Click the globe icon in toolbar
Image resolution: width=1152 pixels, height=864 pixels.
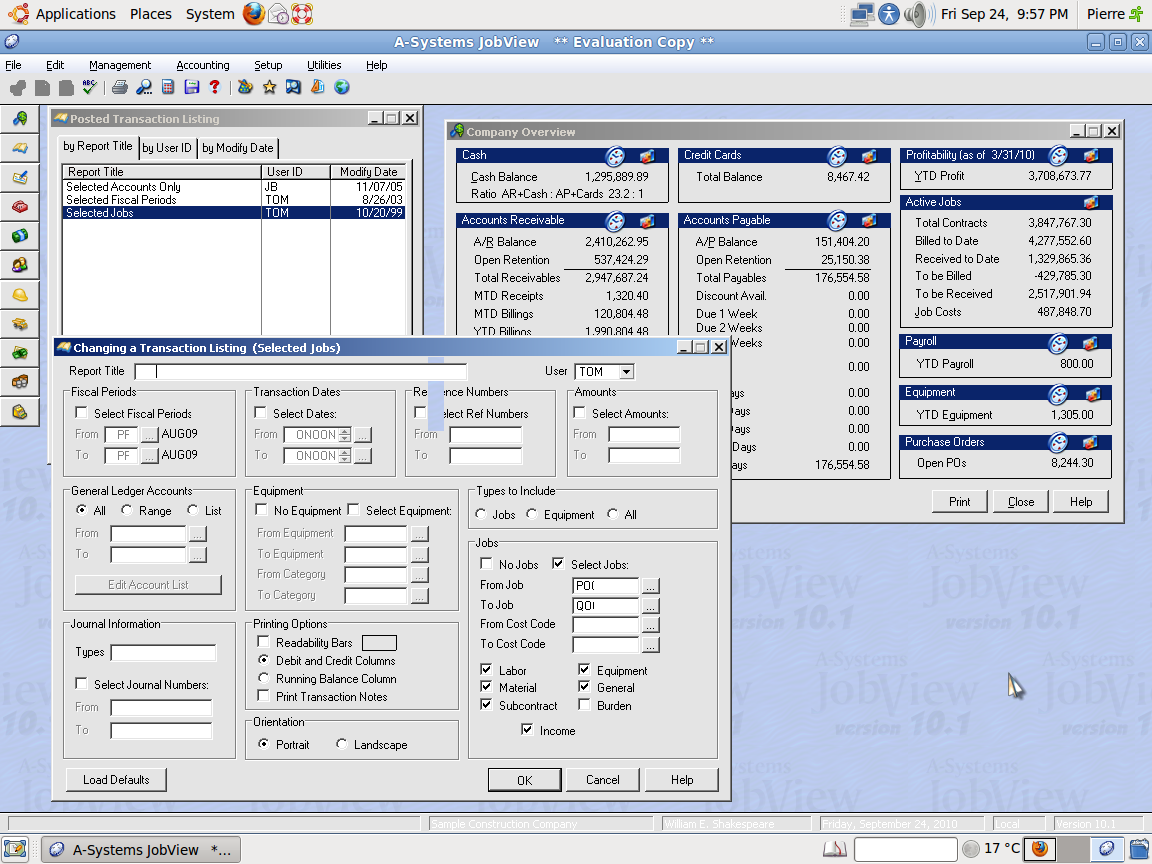click(x=342, y=88)
